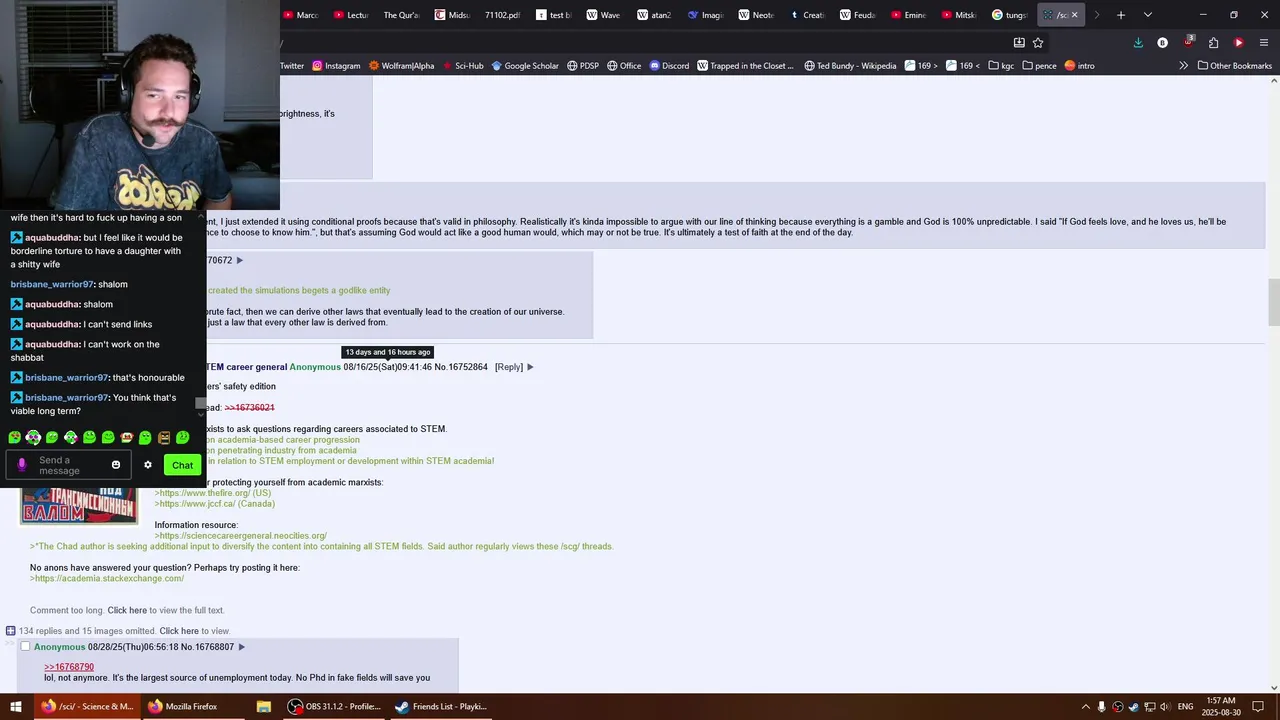Click the quoted link >>16736021
Screen dimensions: 1280x720
pos(249,408)
